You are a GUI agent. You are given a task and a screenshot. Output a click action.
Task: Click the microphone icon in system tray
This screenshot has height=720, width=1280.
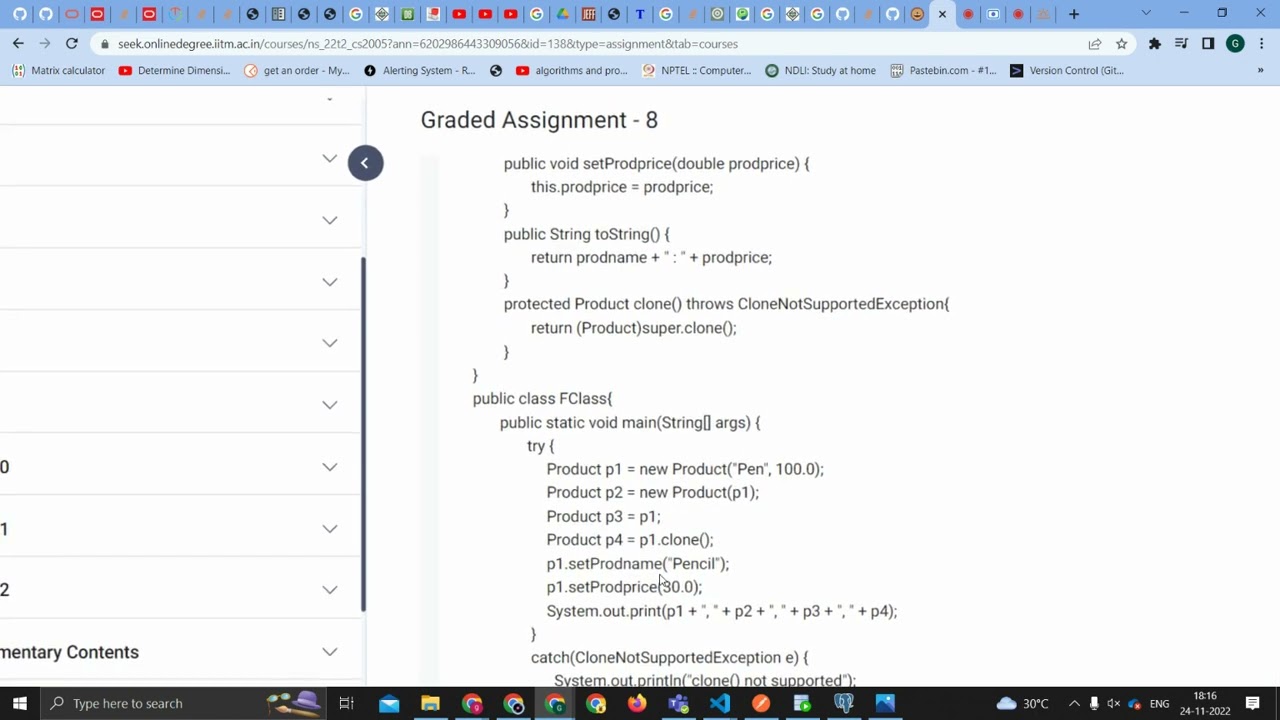[x=1094, y=703]
